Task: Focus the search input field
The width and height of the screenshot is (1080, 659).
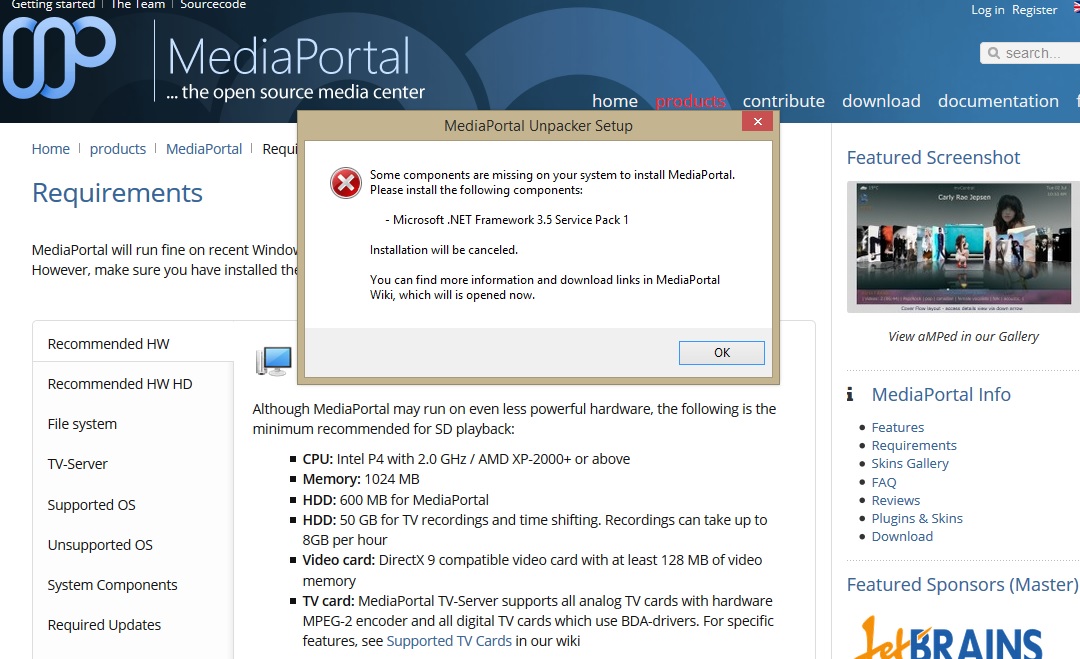Action: tap(1031, 53)
